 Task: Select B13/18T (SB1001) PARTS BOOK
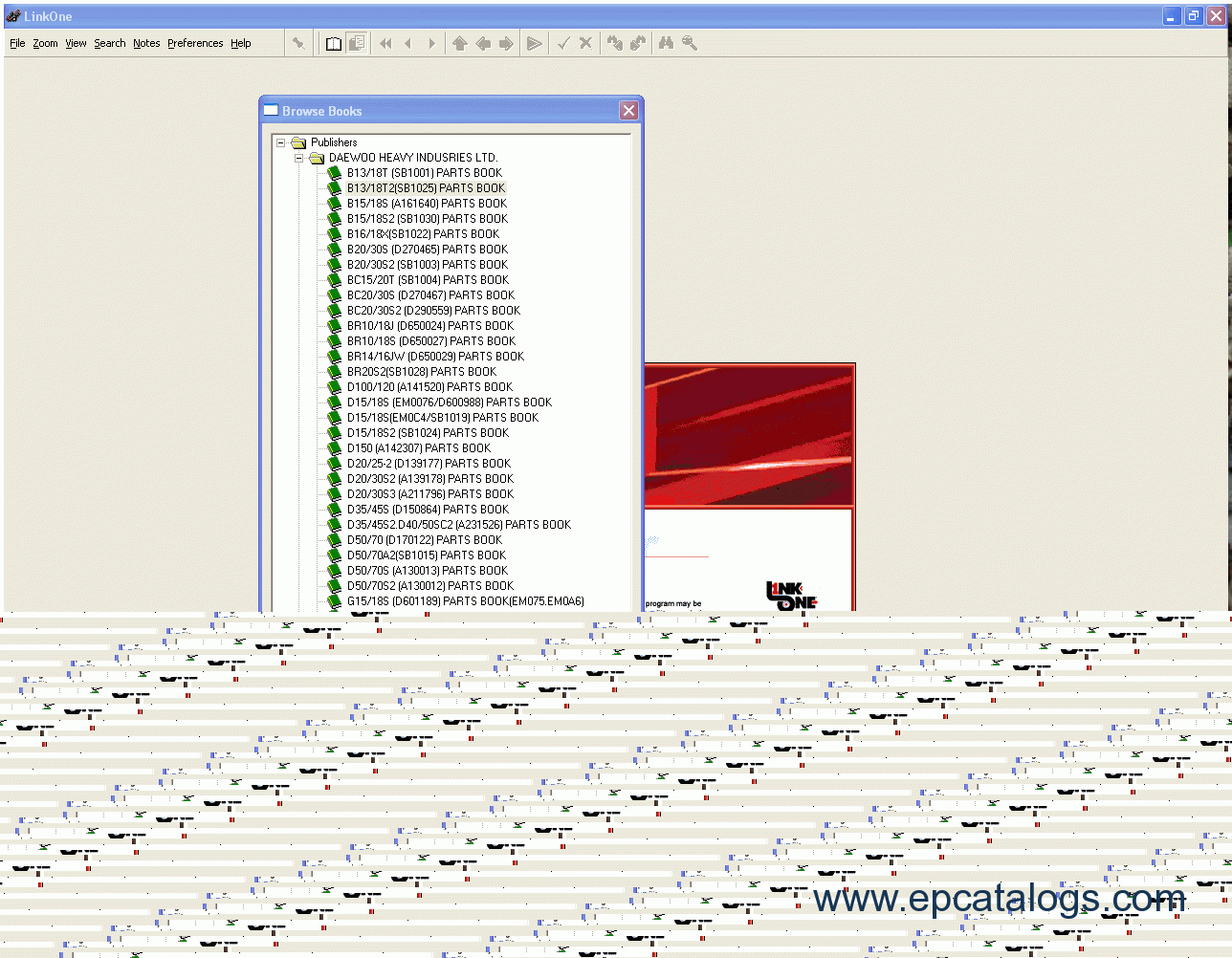tap(424, 173)
